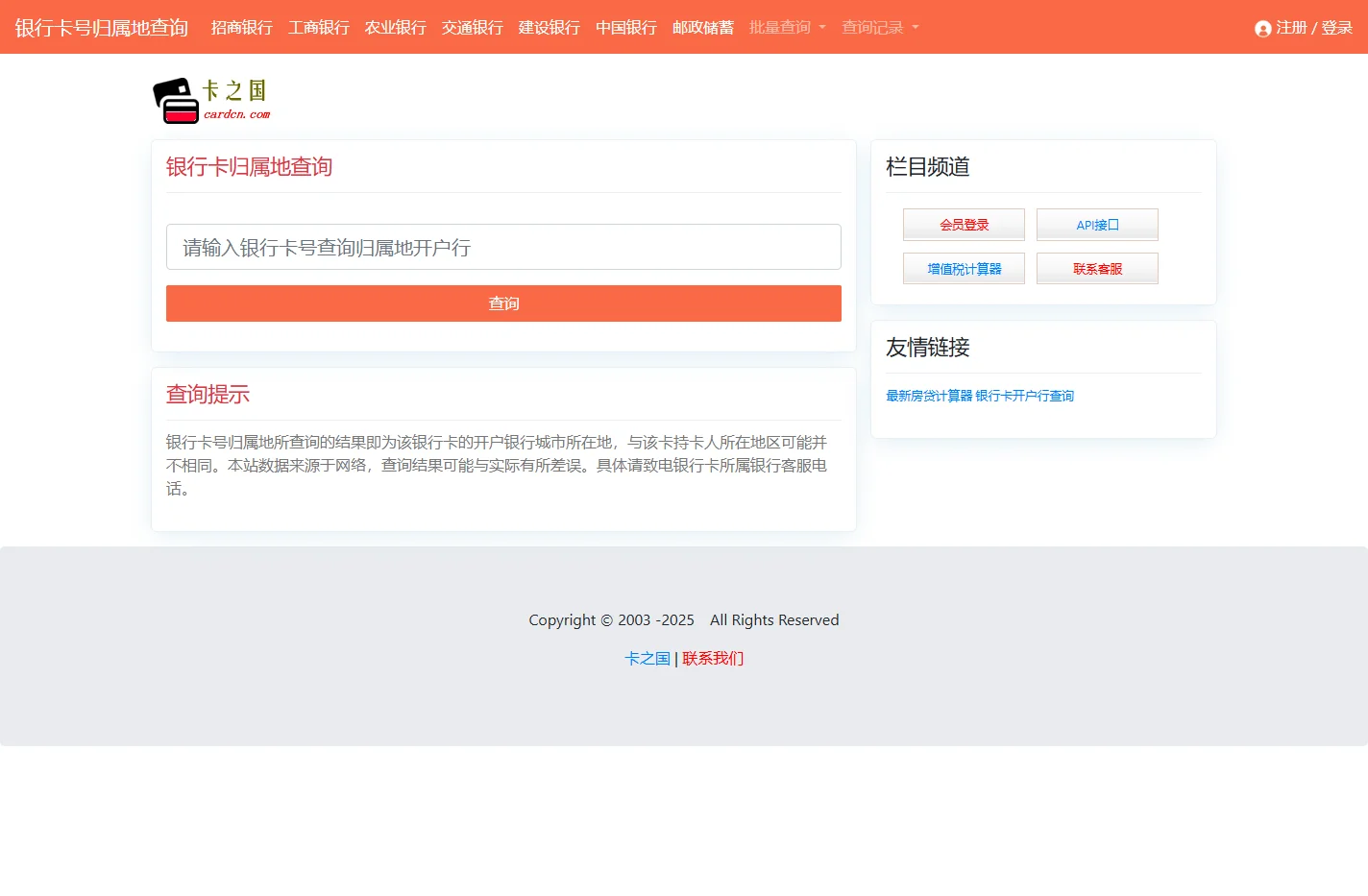1368x896 pixels.
Task: Click the 联系我们 footer link
Action: [713, 658]
